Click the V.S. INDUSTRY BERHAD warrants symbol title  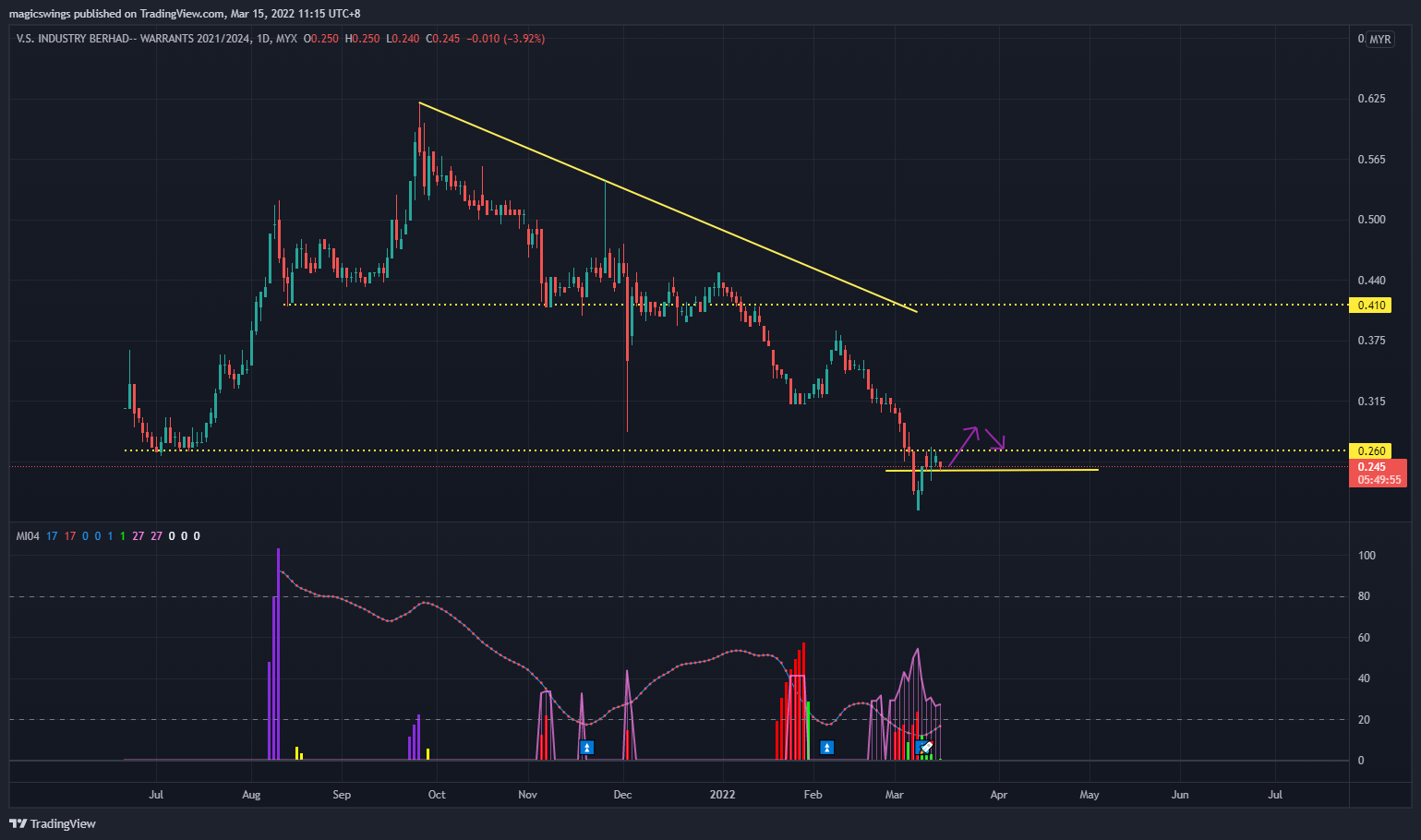click(133, 39)
